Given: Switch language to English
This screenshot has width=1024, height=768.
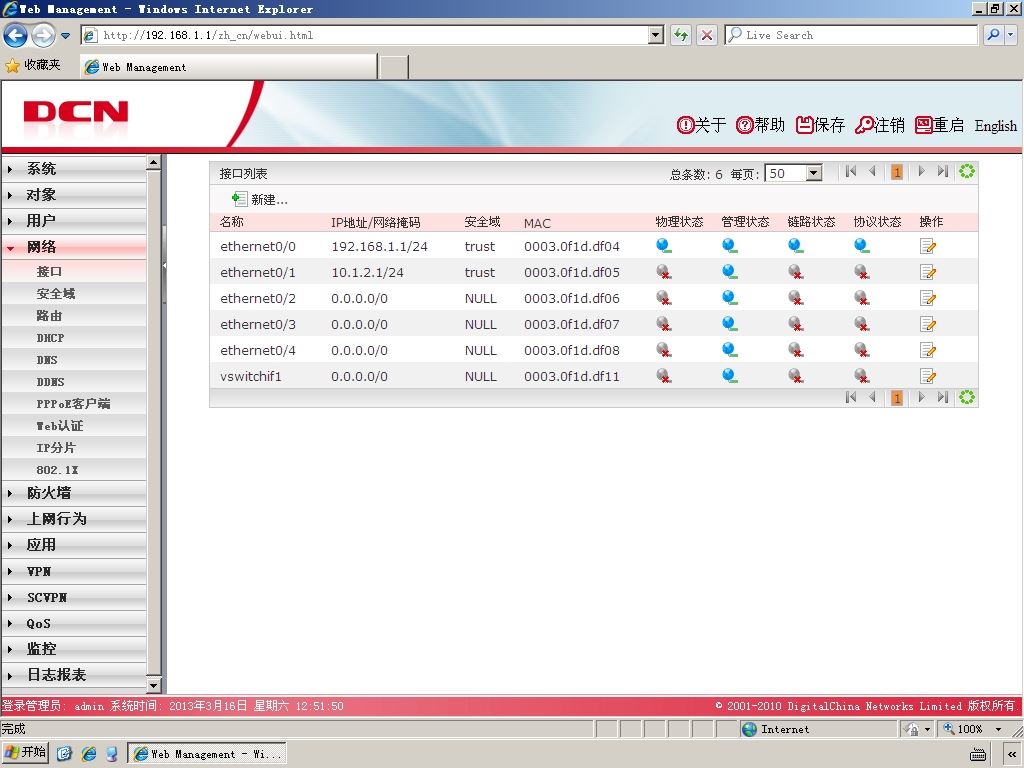Looking at the screenshot, I should (995, 125).
